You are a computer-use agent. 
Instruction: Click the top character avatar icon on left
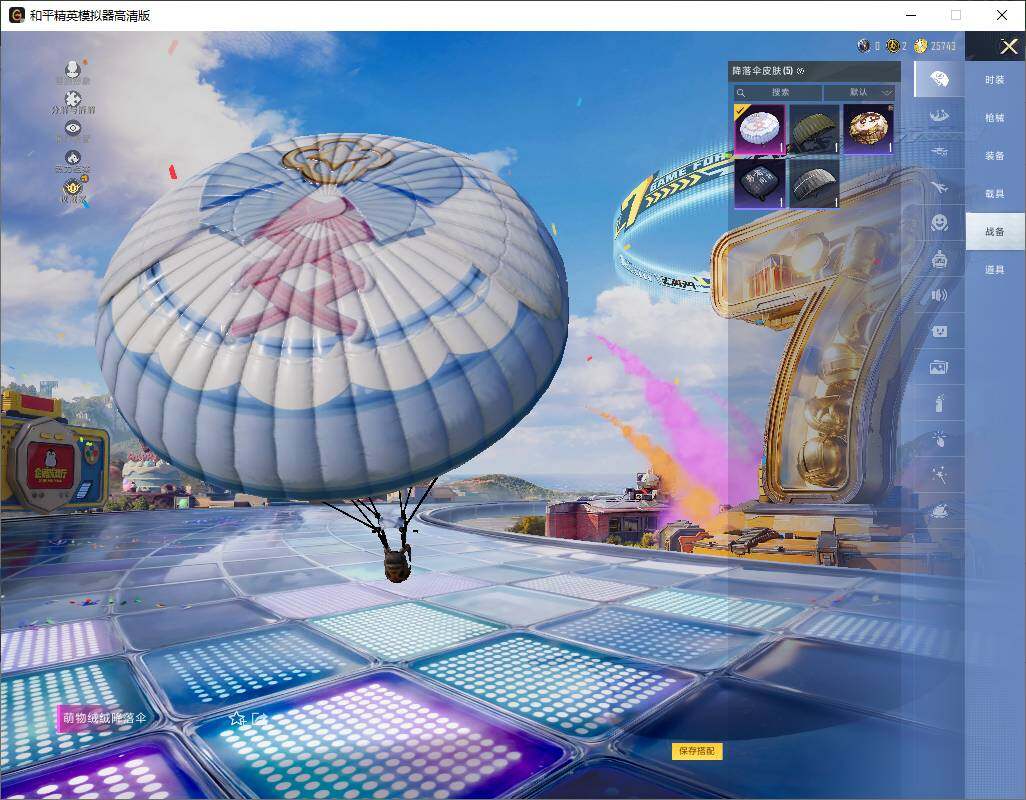click(x=73, y=69)
